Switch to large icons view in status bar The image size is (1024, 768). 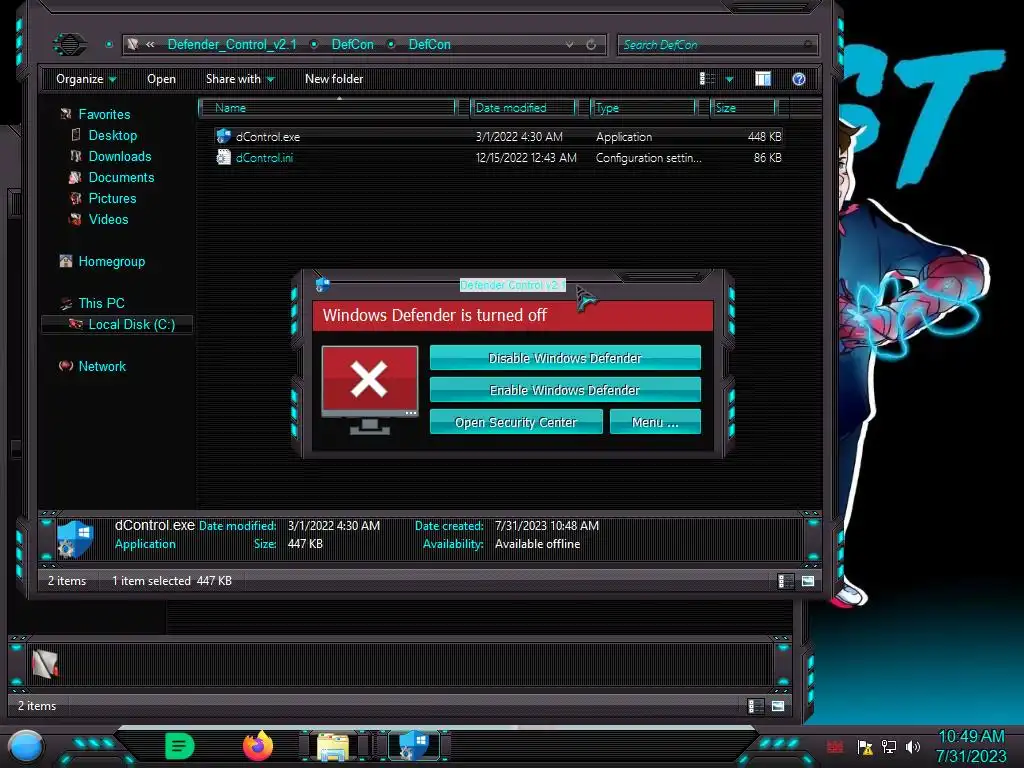click(808, 581)
